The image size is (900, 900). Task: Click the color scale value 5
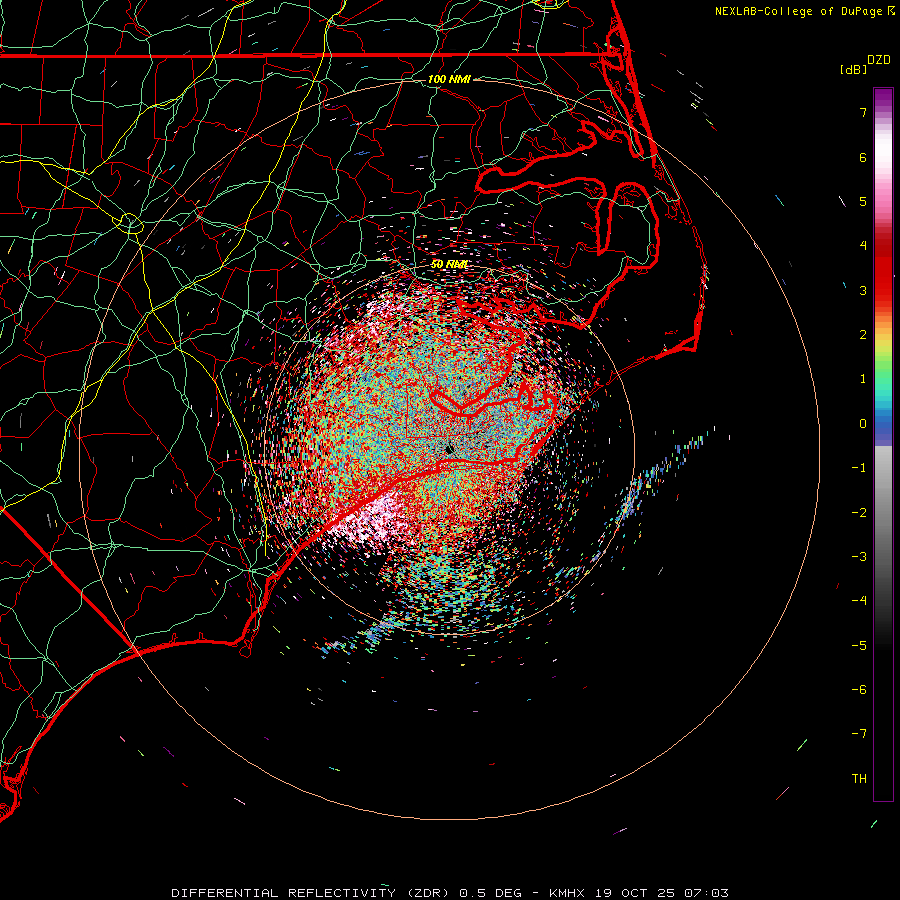[x=863, y=201]
